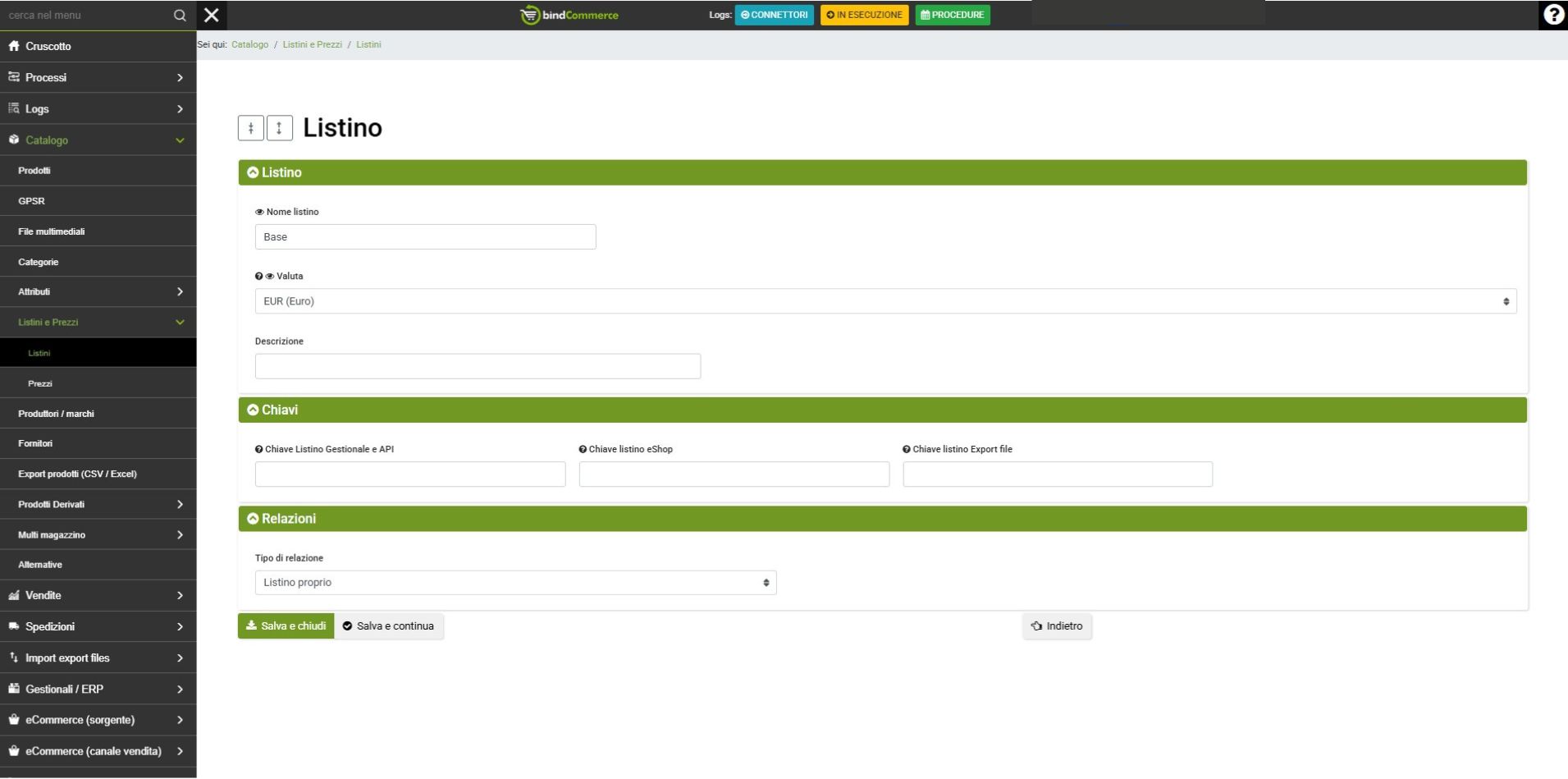Screen dimensions: 1568x779
Task: Open Prezzi in the sidebar
Action: pyautogui.click(x=40, y=383)
